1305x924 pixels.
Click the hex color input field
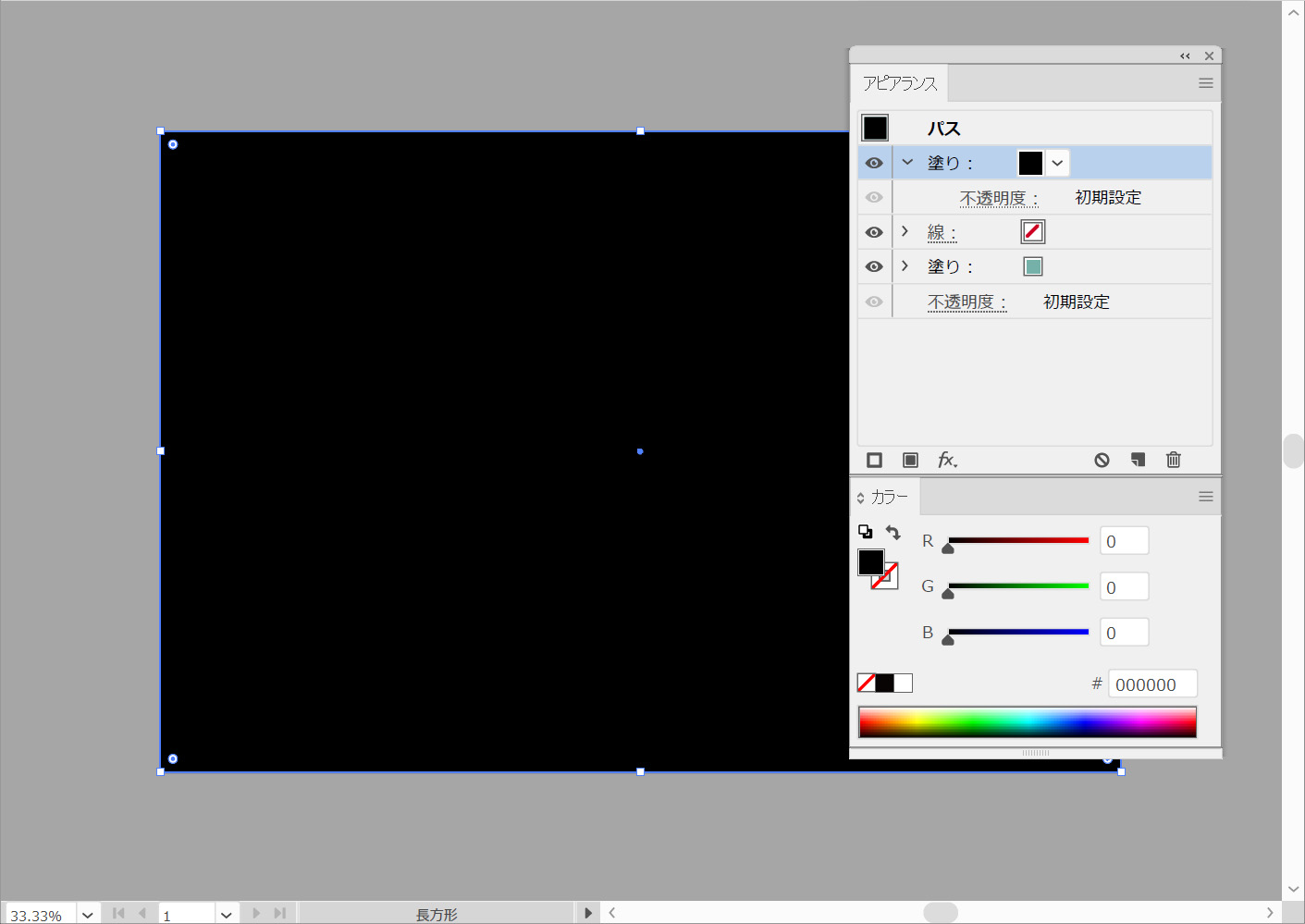point(1151,684)
